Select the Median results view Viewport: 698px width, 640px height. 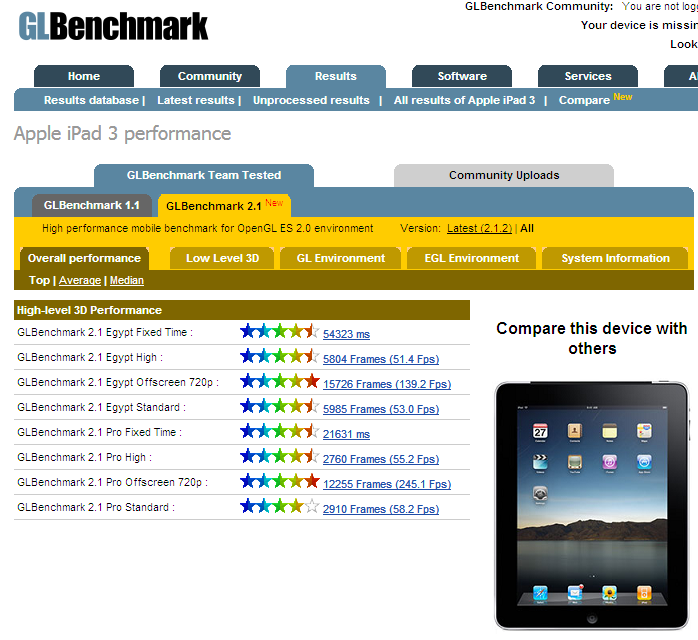127,281
